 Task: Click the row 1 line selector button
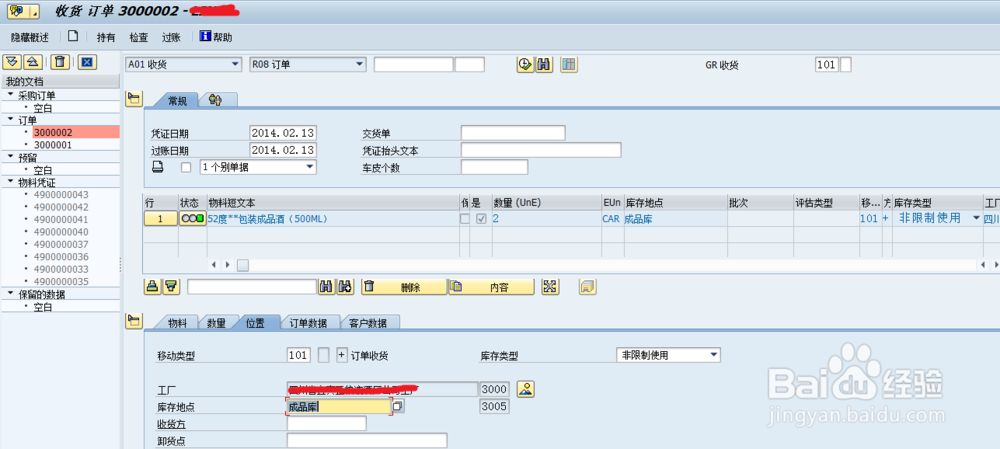pos(161,219)
